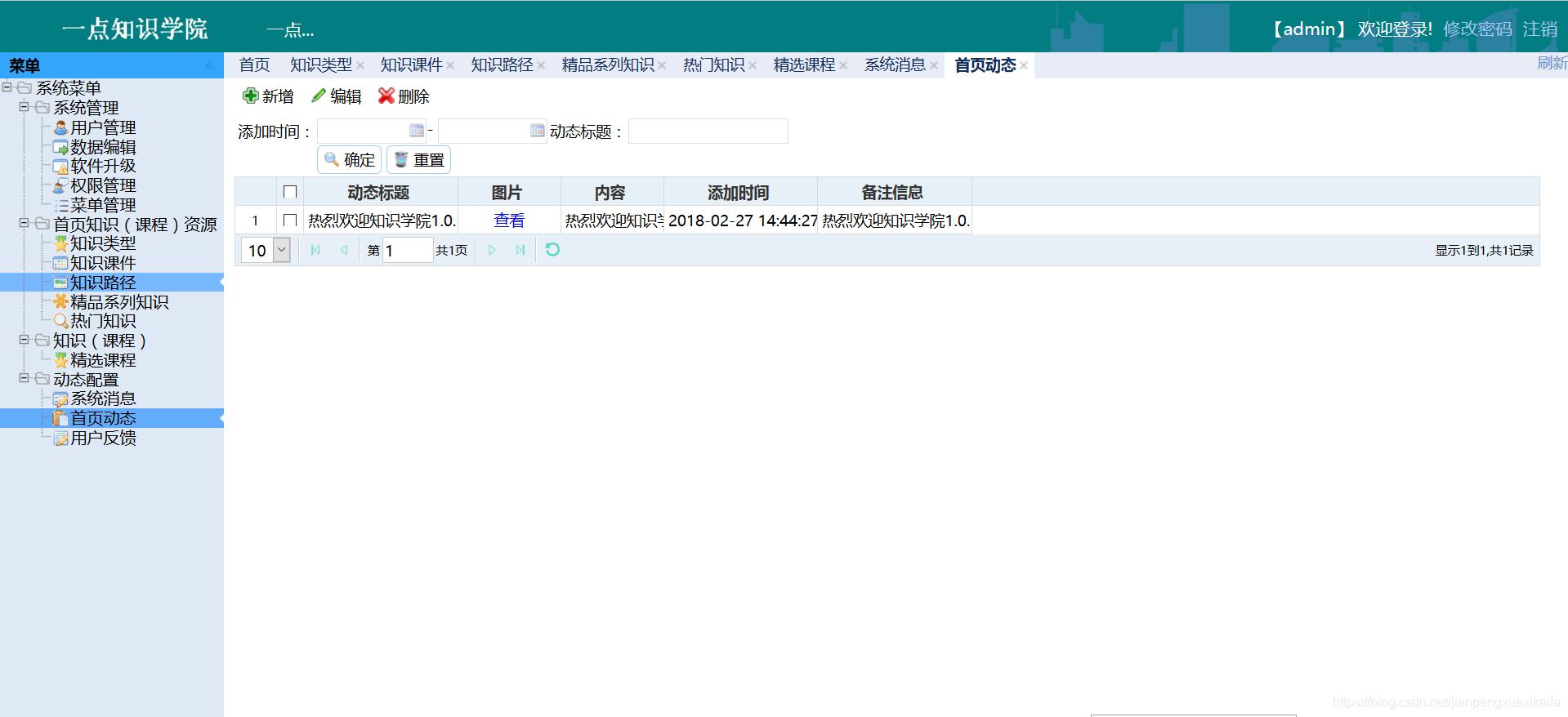Click the pencil 编辑 icon
1568x717 pixels.
click(319, 96)
